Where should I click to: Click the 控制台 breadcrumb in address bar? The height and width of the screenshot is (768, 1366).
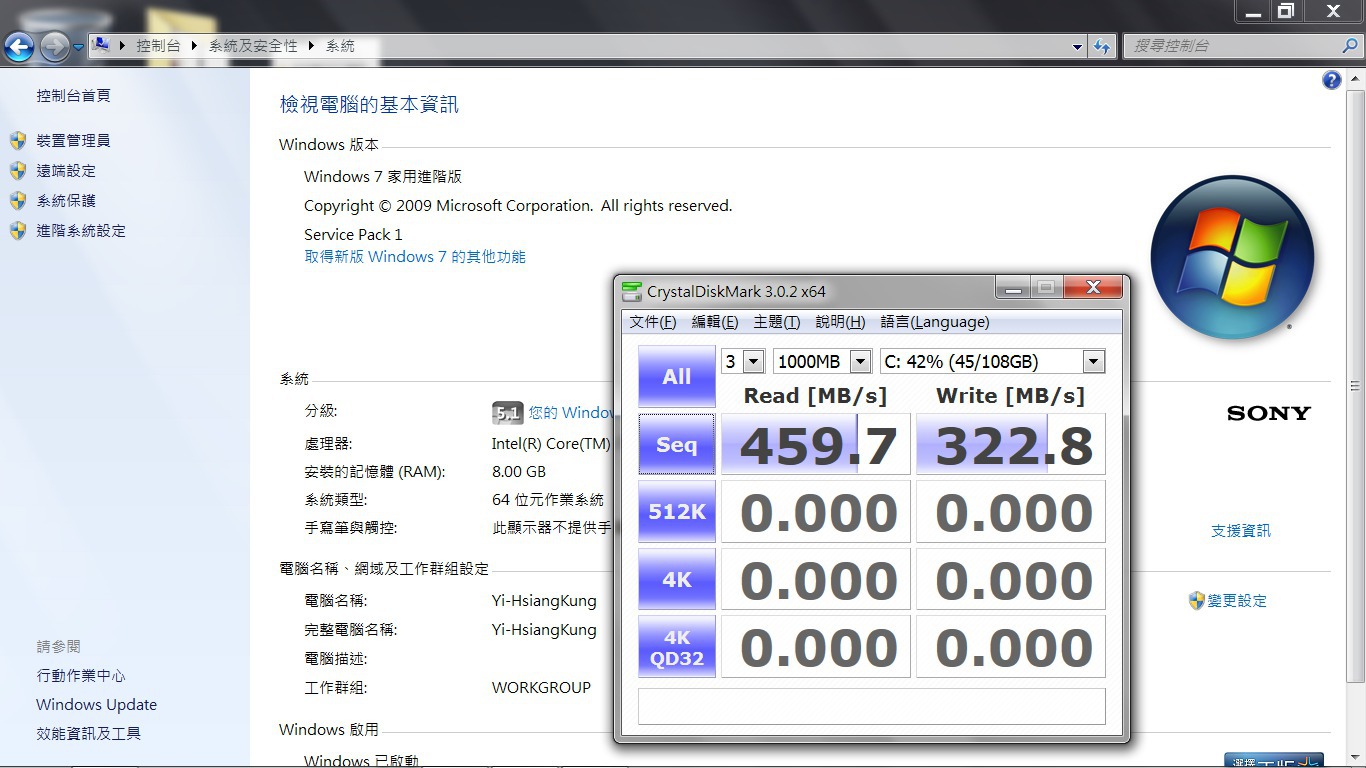158,46
